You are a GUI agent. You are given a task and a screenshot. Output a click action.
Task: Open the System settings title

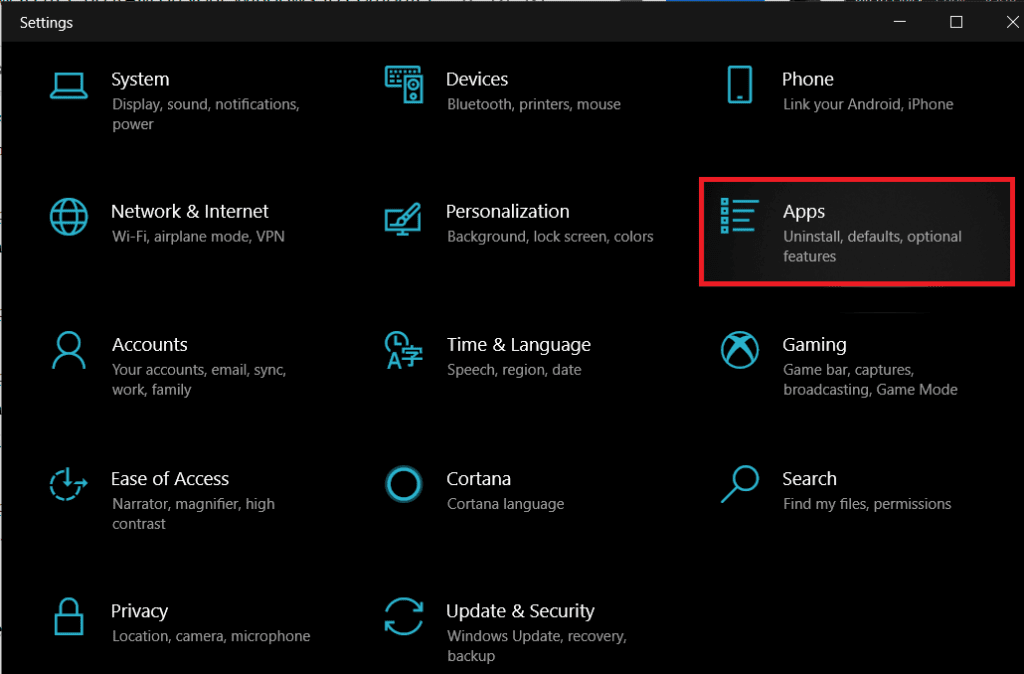[x=140, y=79]
